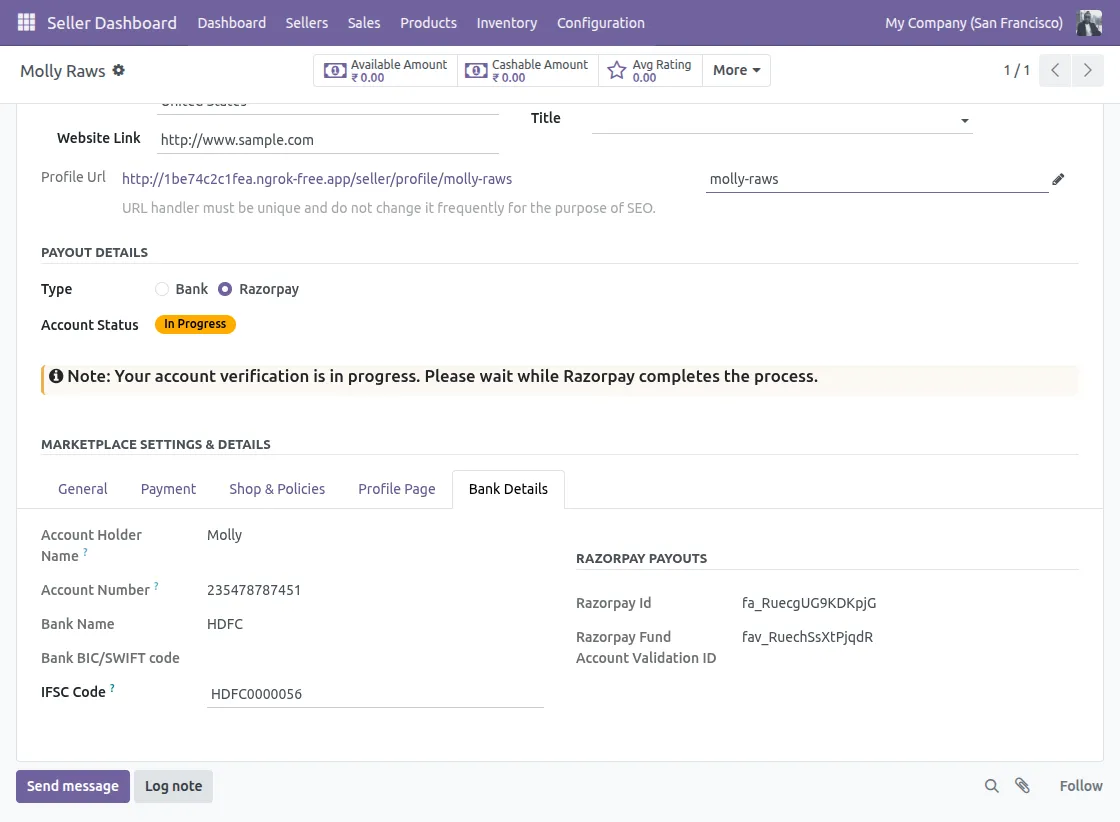Open the apps grid menu icon
The height and width of the screenshot is (822, 1120).
point(26,22)
